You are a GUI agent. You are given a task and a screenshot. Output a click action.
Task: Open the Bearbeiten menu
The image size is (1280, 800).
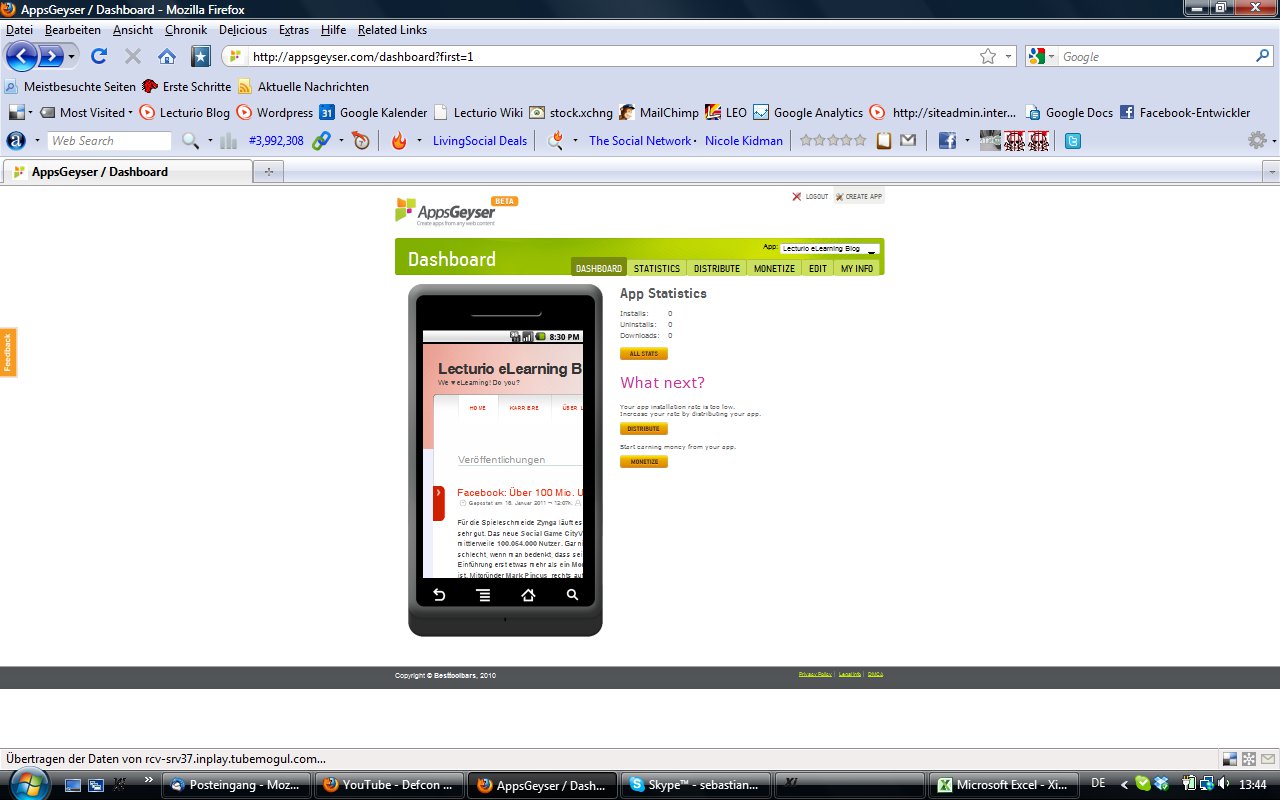click(x=73, y=30)
